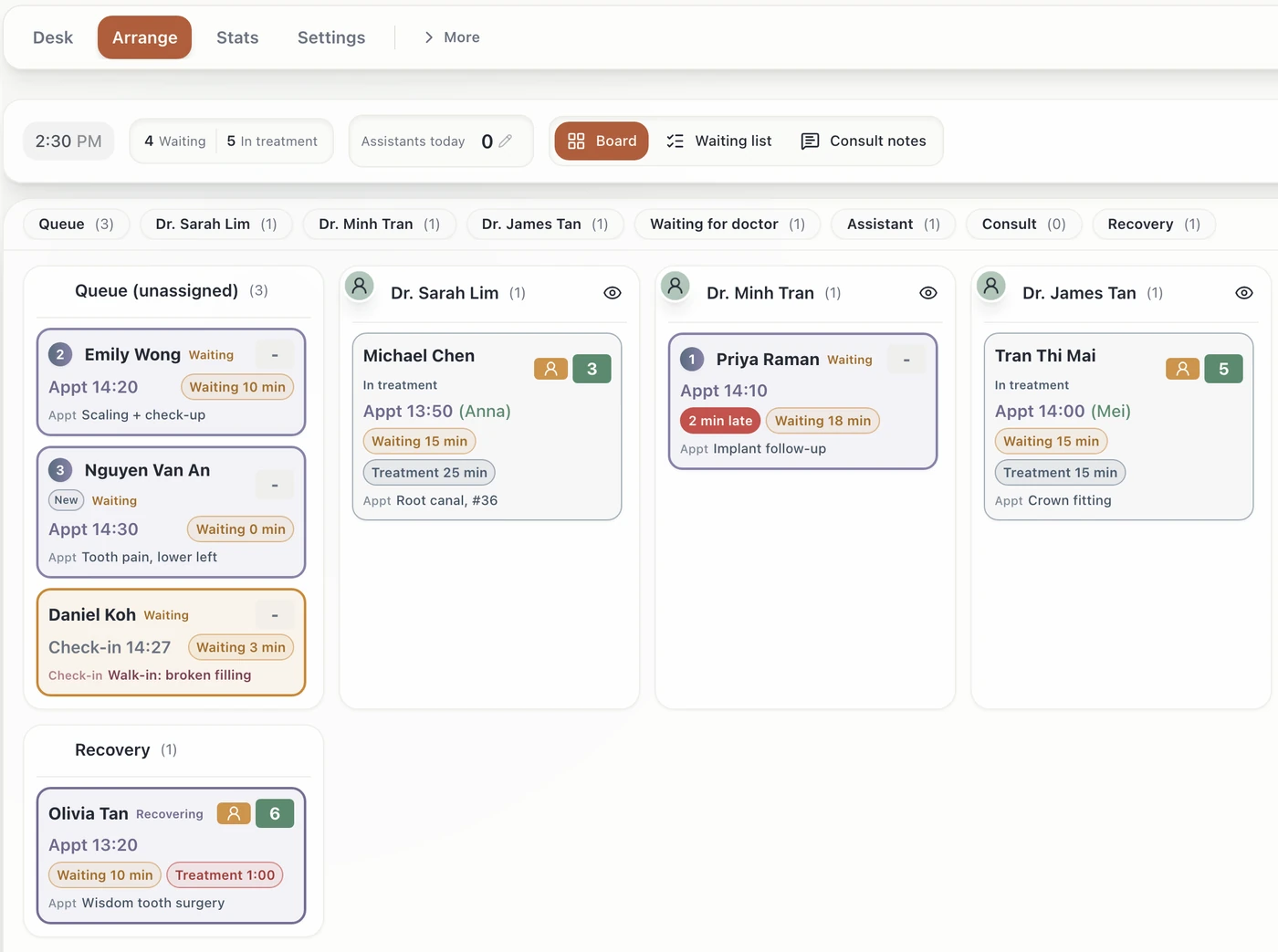Viewport: 1278px width, 952px height.
Task: Click room number 6 badge on Olivia Tan
Action: 275,813
